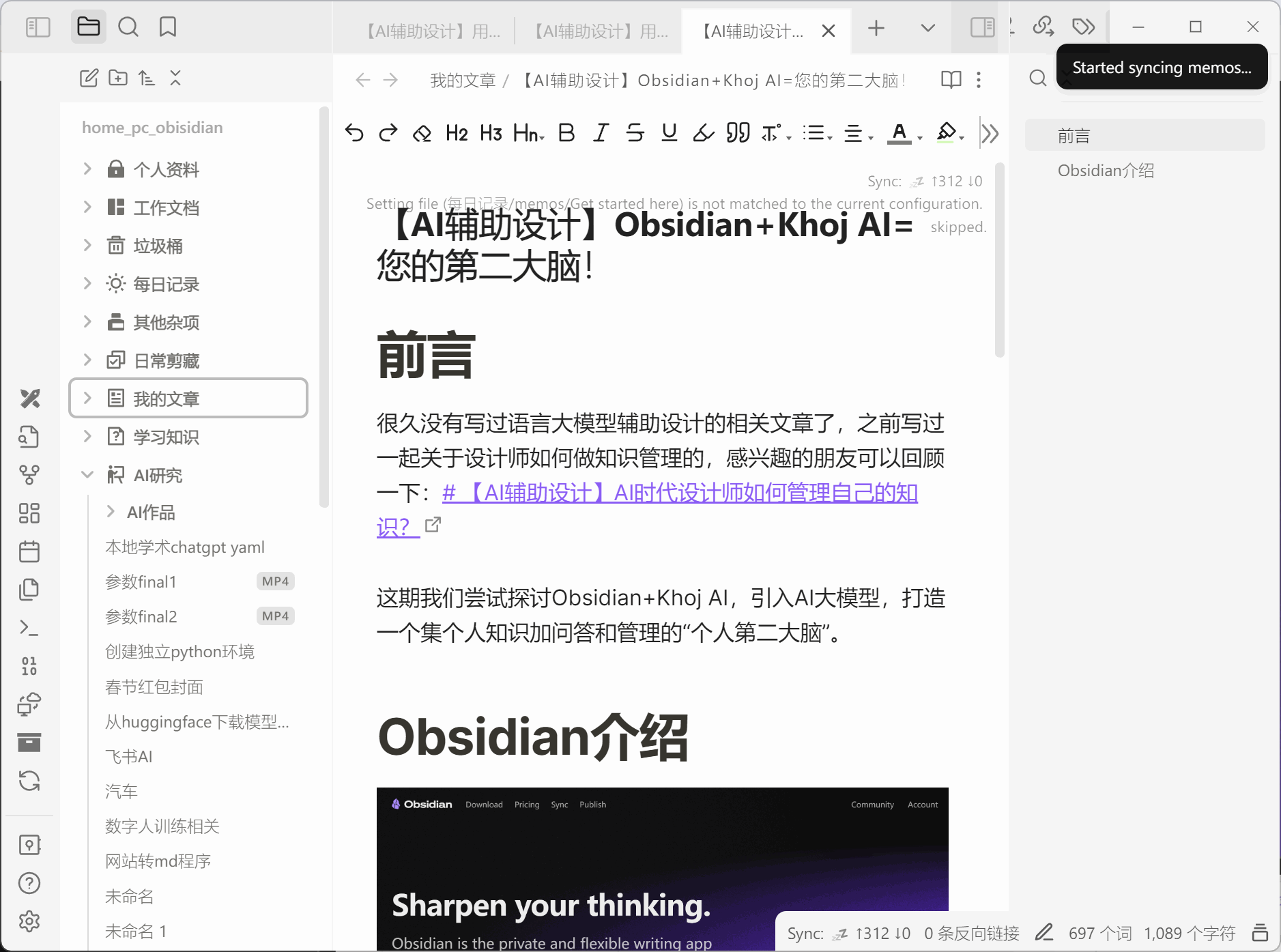This screenshot has height=952, width=1281.
Task: Apply highlight with the marker icon
Action: (704, 132)
